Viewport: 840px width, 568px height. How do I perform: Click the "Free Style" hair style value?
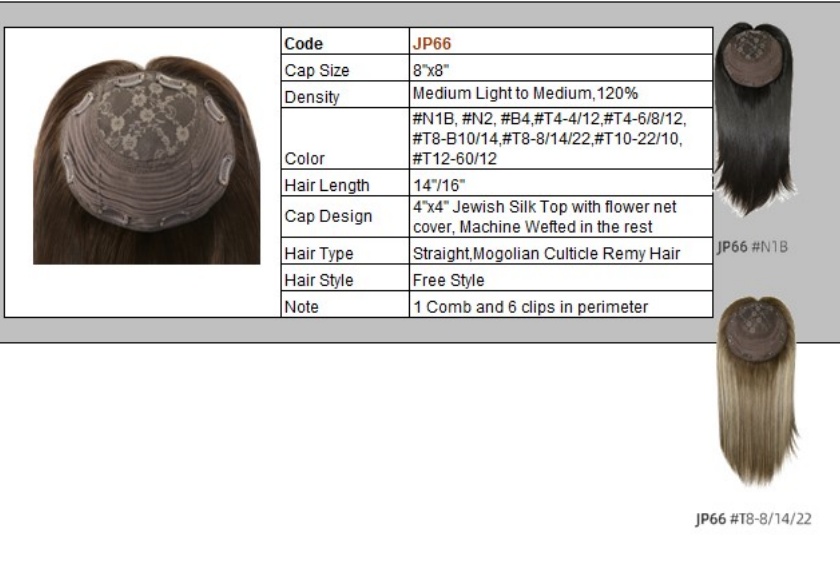[x=448, y=281]
